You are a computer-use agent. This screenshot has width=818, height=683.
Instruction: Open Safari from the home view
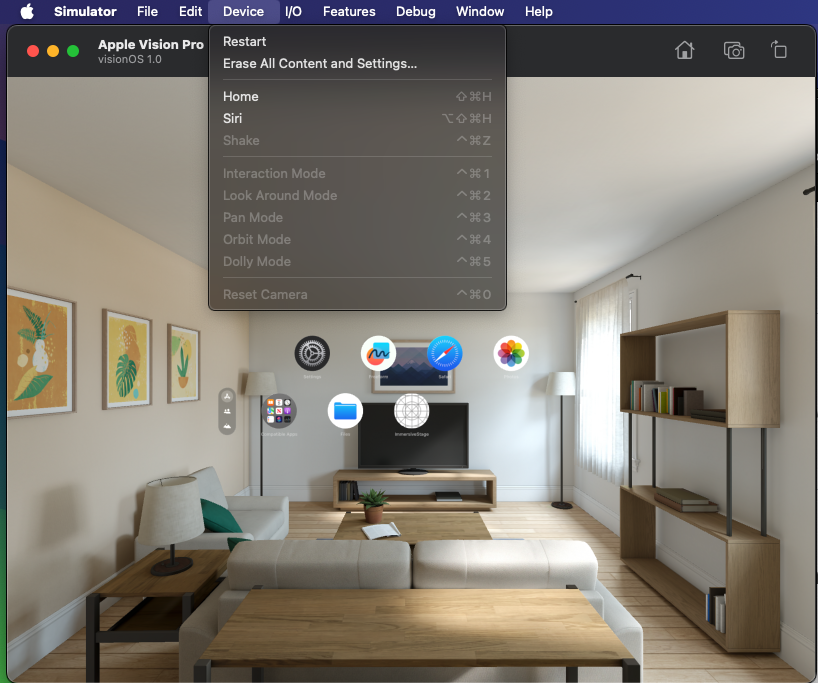click(x=444, y=353)
